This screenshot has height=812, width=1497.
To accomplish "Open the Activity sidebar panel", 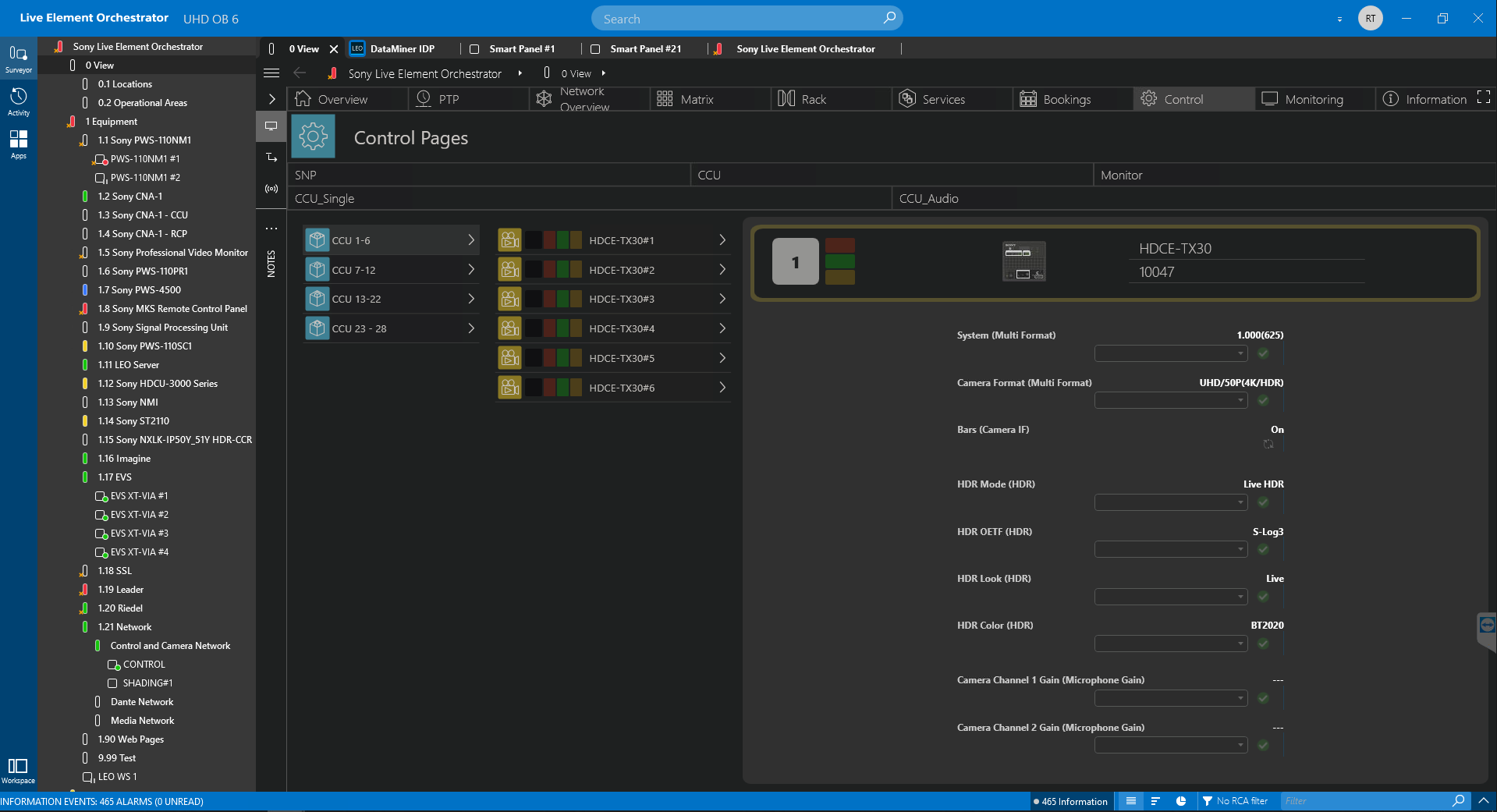I will tap(18, 102).
